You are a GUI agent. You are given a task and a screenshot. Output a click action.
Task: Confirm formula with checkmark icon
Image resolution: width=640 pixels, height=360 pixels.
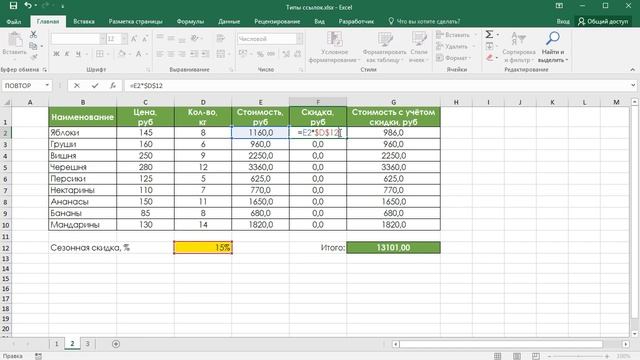(95, 85)
